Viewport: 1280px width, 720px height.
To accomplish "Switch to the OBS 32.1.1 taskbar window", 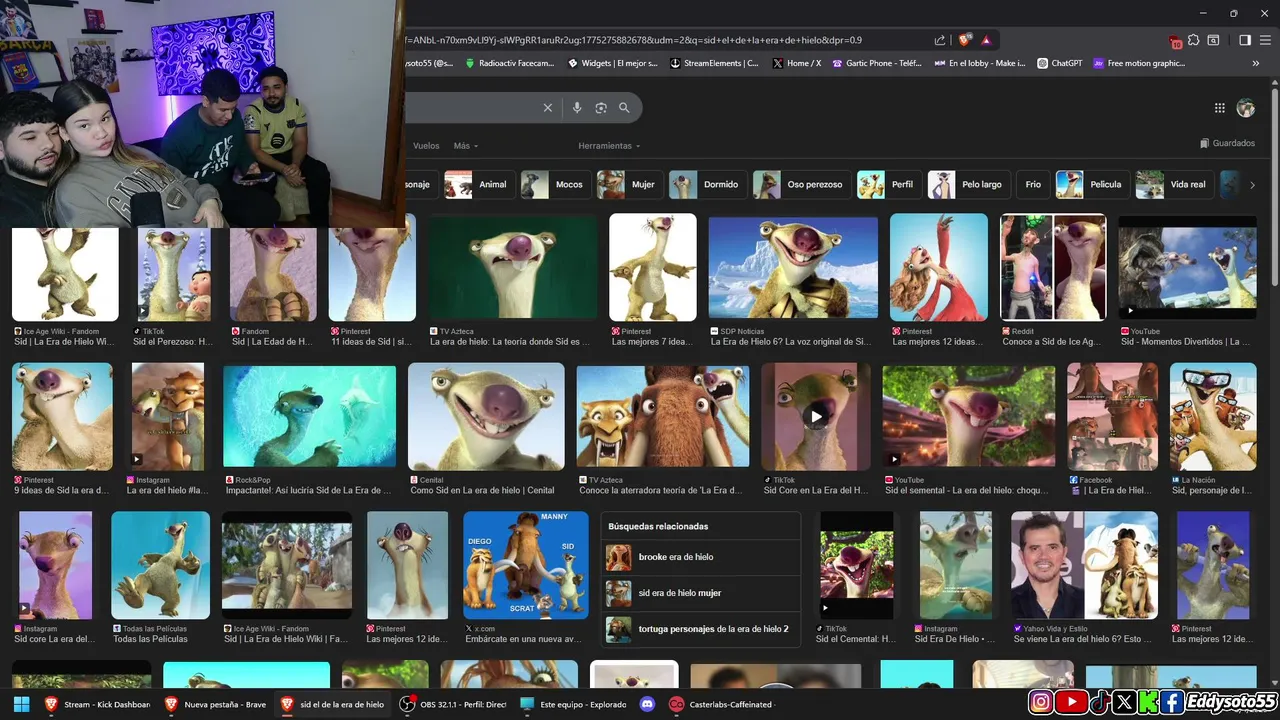I will (x=453, y=704).
